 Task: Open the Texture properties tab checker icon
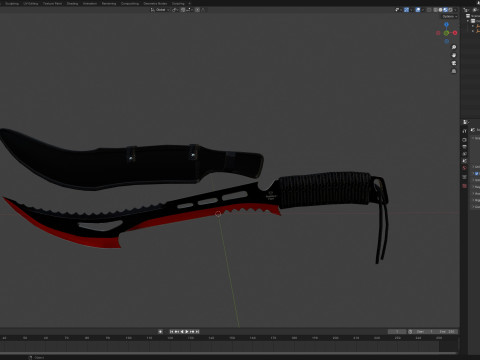(x=464, y=186)
